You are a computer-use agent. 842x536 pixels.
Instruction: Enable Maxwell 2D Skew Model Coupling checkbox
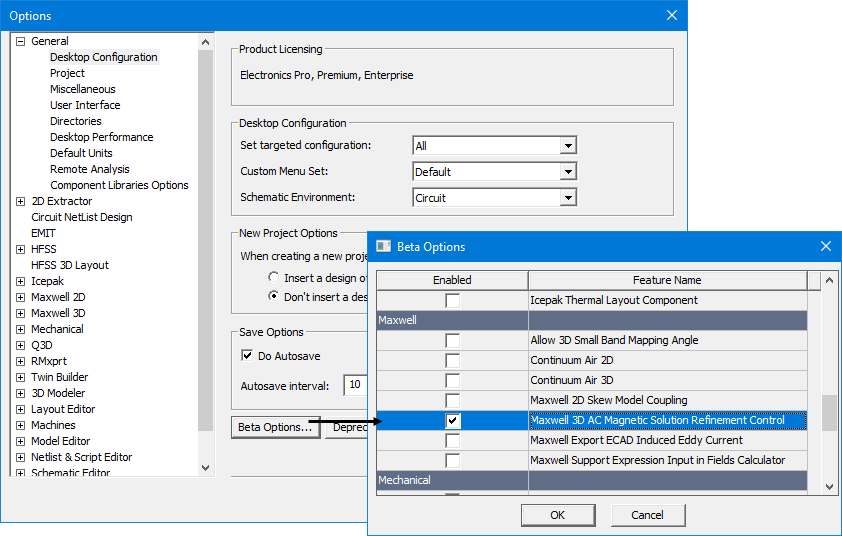coord(453,401)
